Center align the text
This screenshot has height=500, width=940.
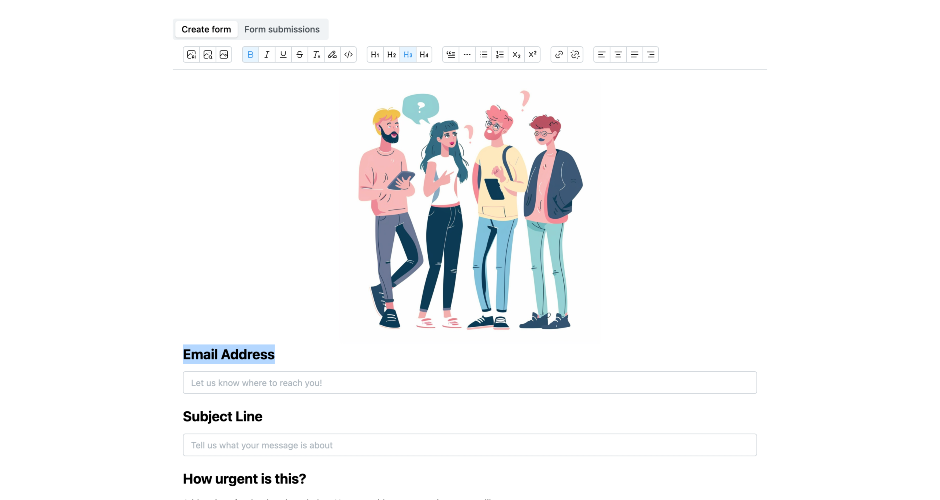pos(618,55)
